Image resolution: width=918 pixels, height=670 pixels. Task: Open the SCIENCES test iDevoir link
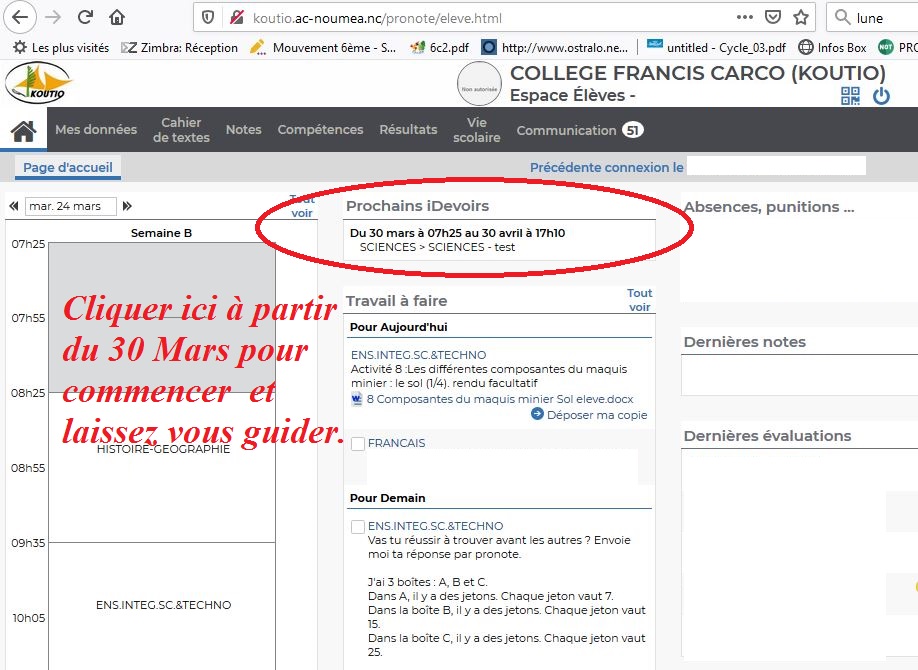pos(437,247)
